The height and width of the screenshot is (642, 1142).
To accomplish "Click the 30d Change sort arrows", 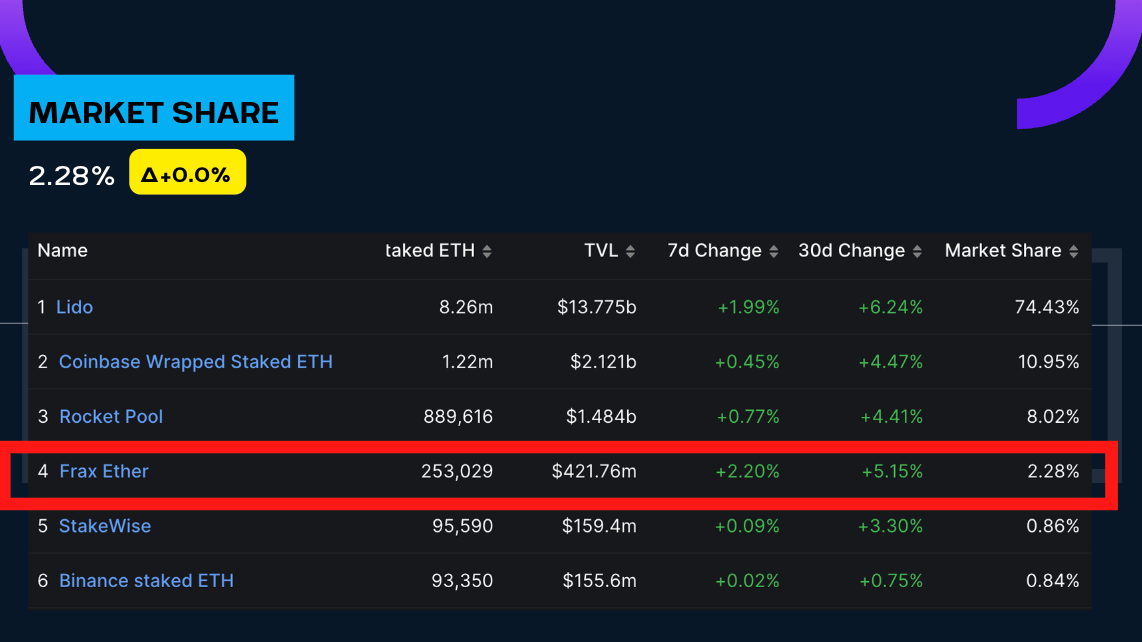I will (x=916, y=252).
